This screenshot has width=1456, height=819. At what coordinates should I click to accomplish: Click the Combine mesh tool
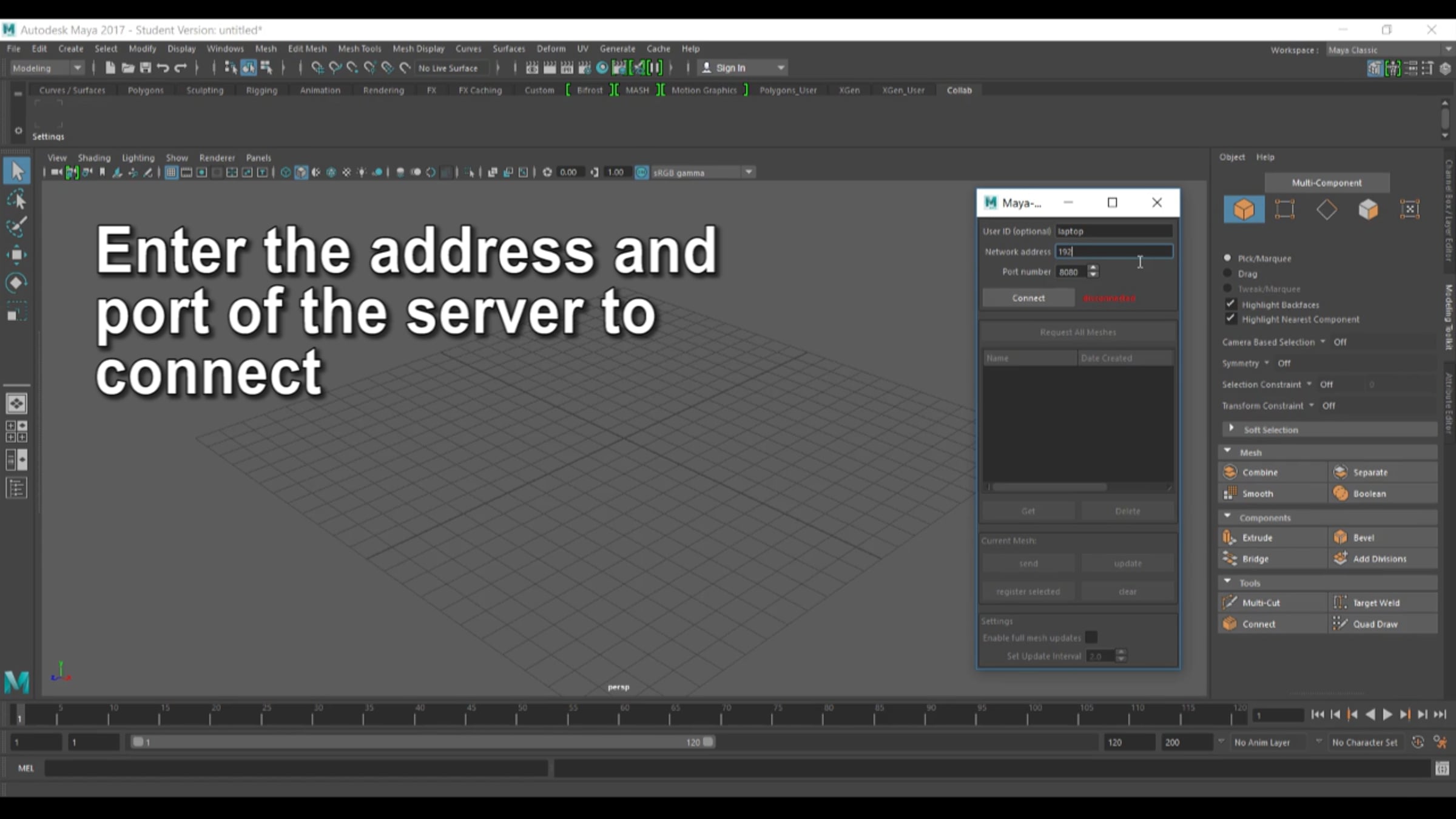[1272, 472]
